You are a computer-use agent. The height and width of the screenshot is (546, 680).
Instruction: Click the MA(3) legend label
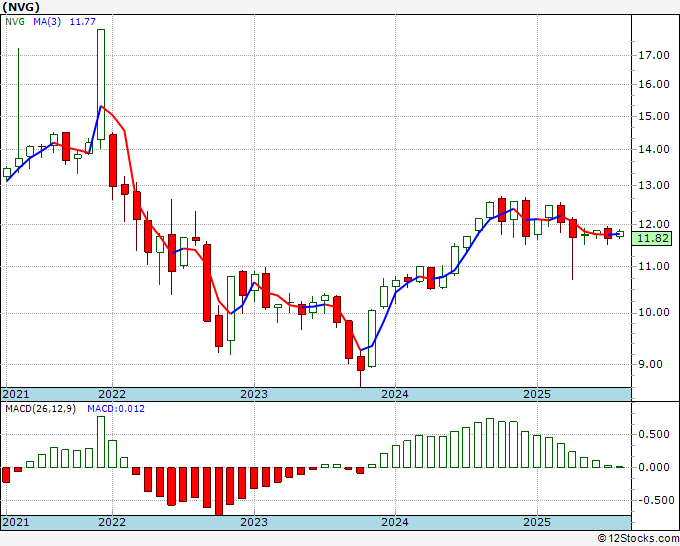click(x=47, y=21)
